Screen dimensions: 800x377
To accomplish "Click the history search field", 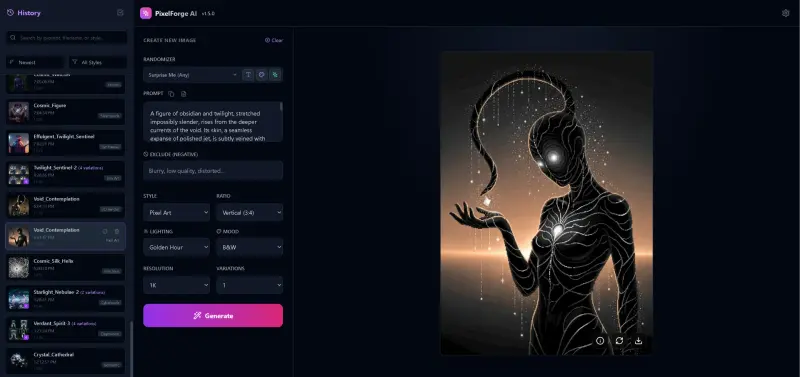I will point(66,38).
